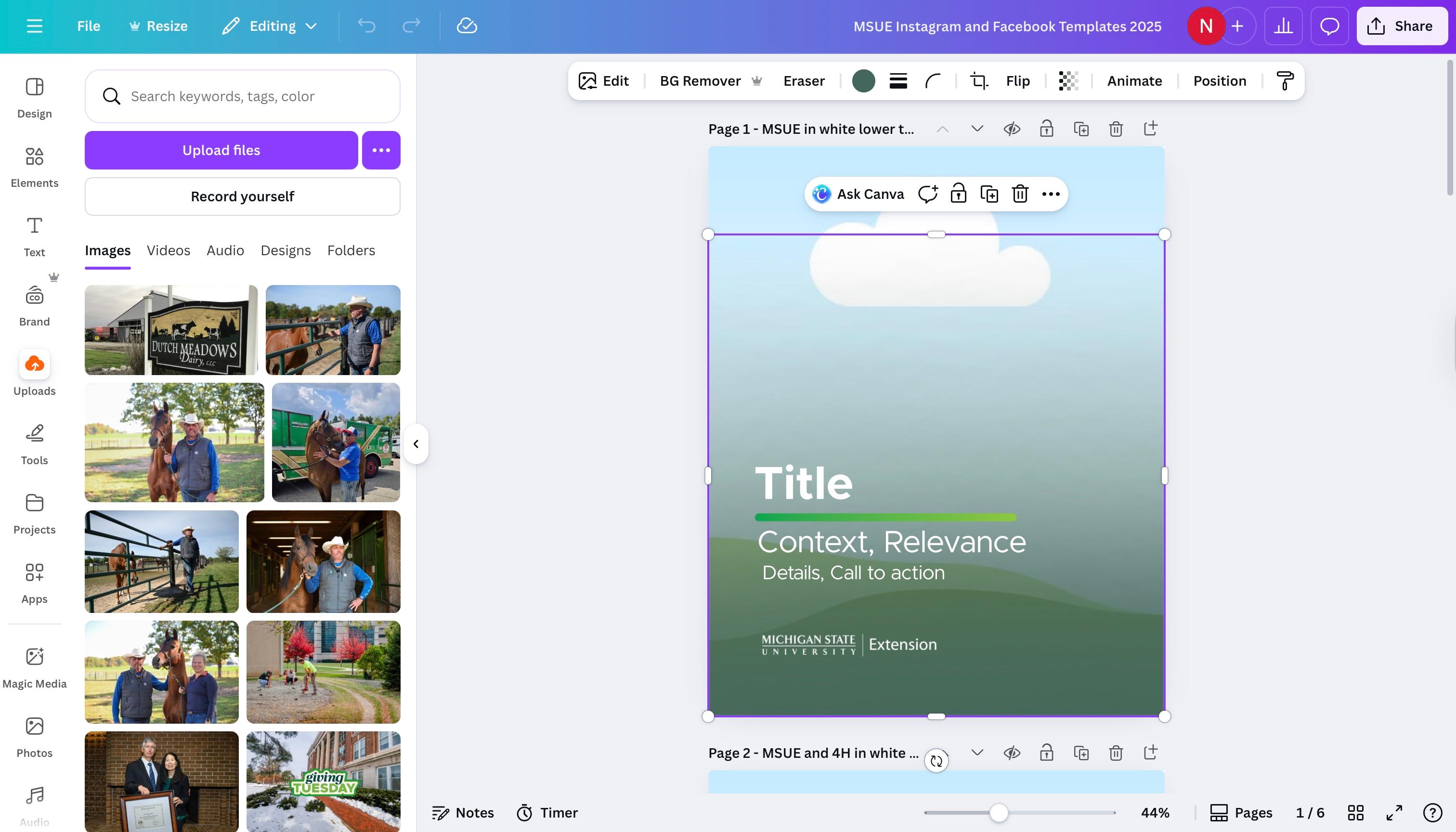The image size is (1456, 832).
Task: Click the Upload files button
Action: [x=221, y=150]
